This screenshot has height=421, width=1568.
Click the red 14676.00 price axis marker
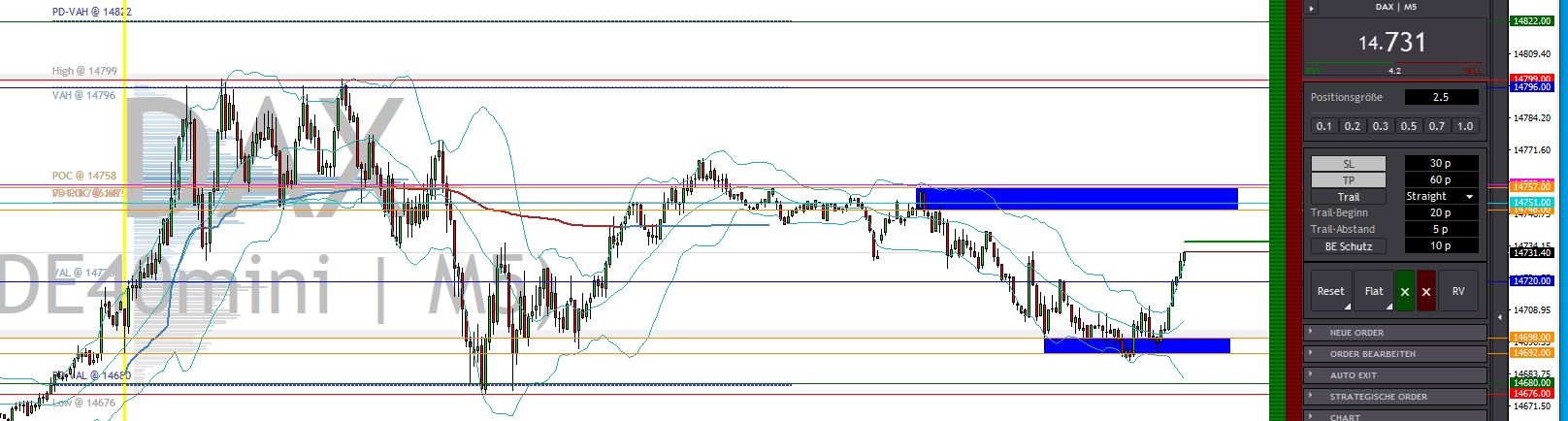click(1533, 394)
